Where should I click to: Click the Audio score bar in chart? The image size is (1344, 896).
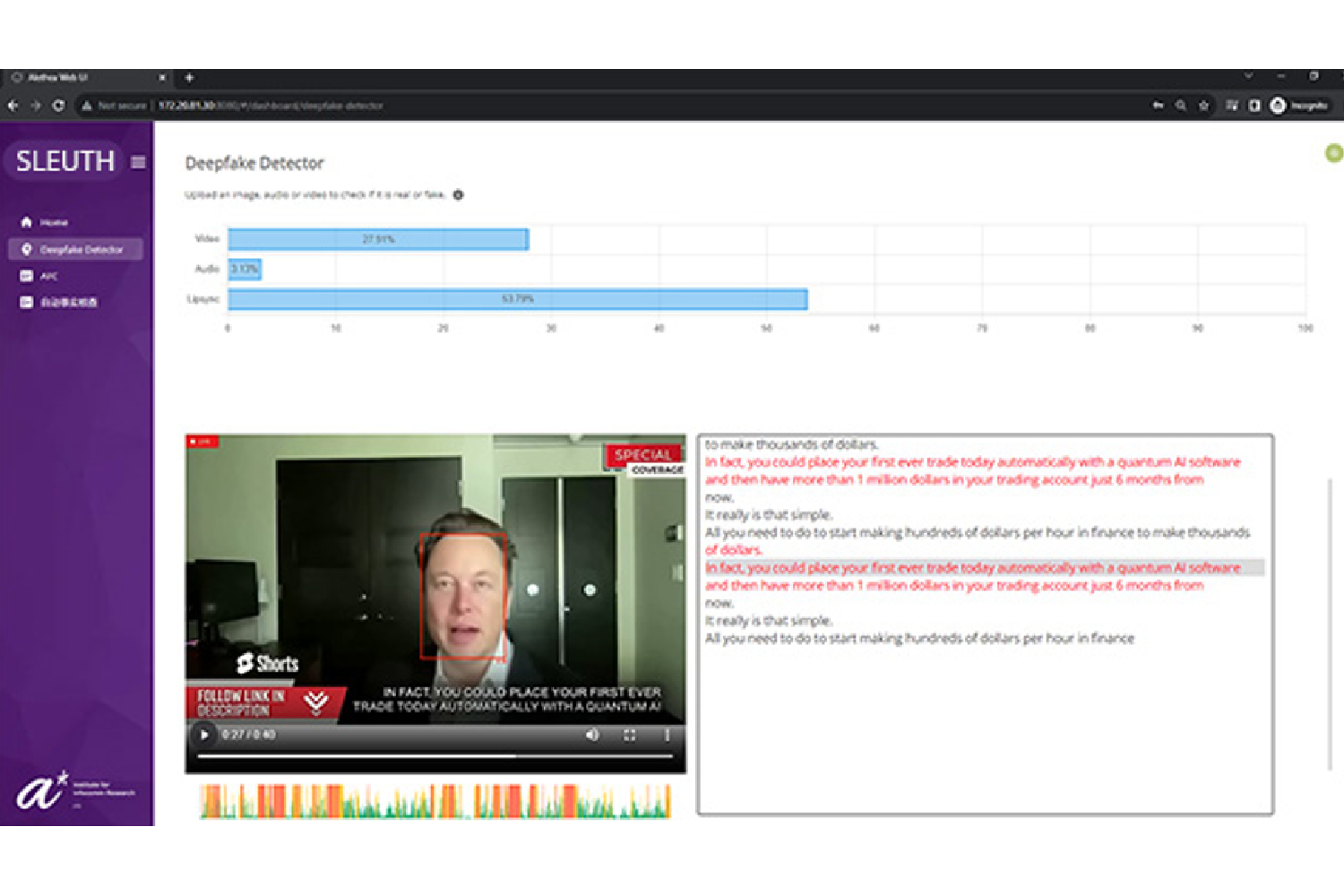point(245,269)
